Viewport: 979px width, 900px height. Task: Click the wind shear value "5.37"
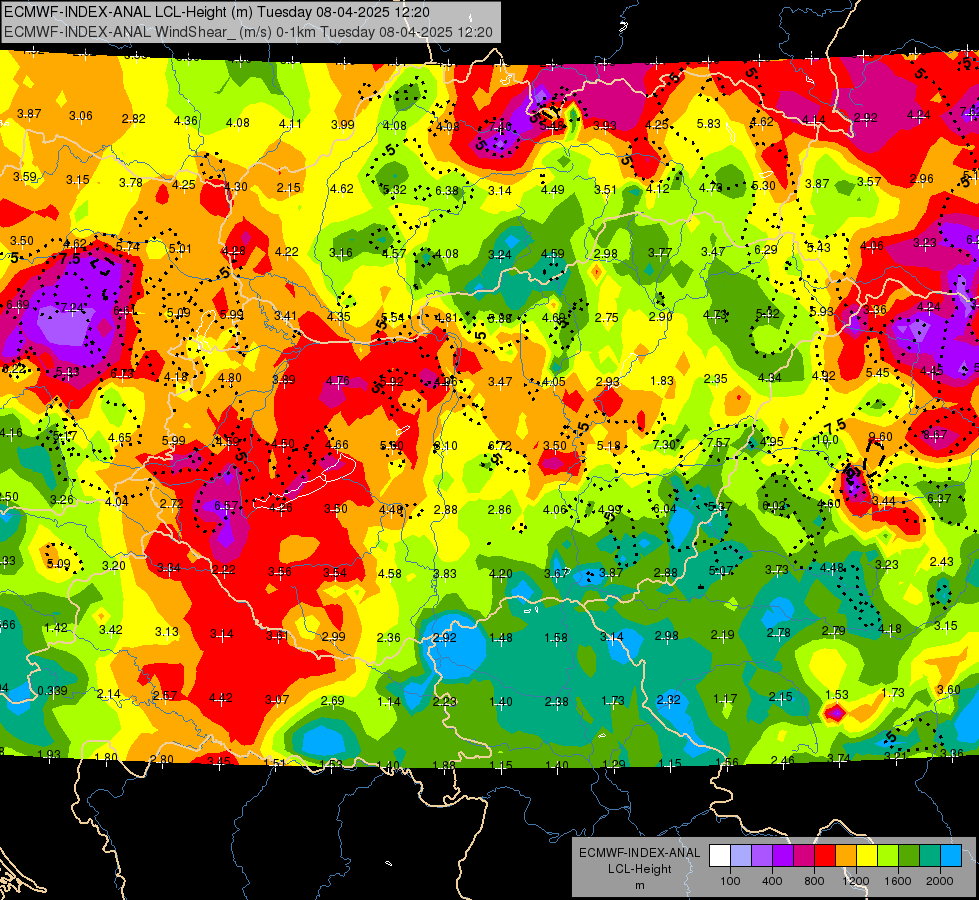[x=720, y=507]
